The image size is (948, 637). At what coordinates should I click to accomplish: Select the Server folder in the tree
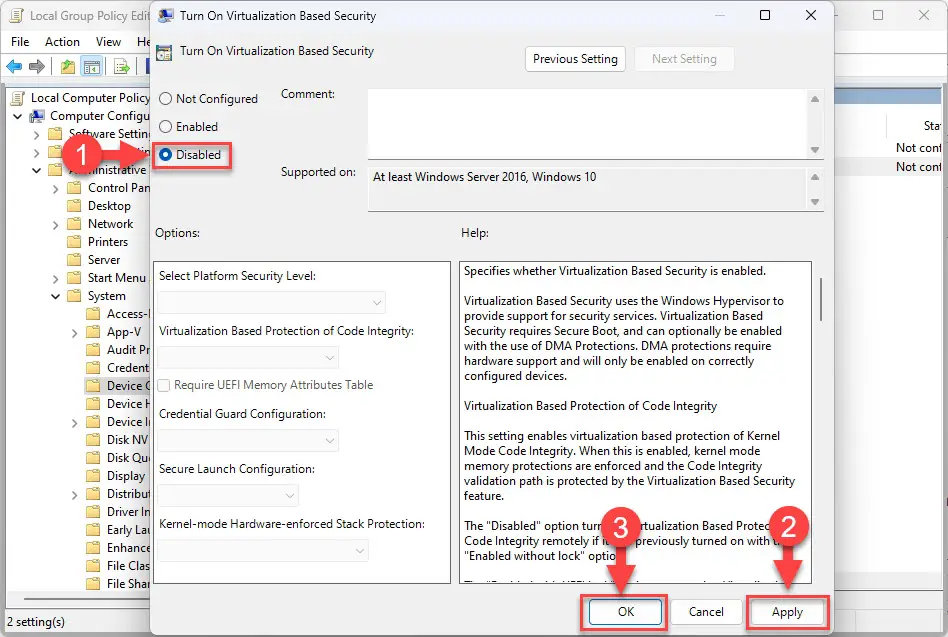point(103,260)
